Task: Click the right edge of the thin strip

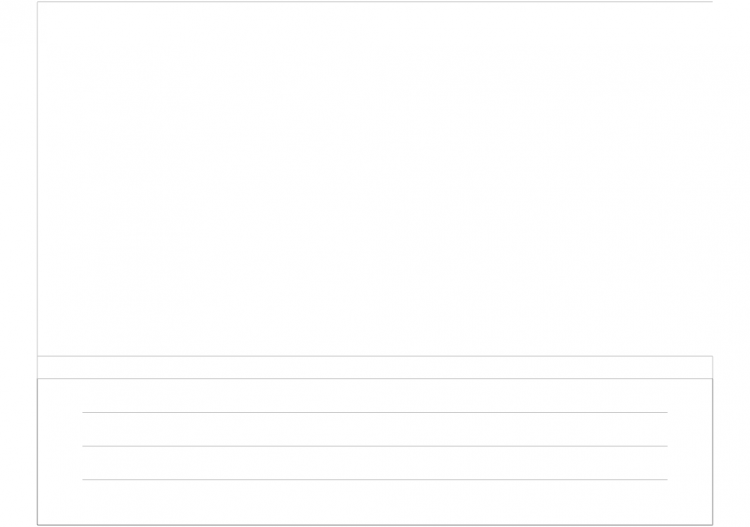Action: 712,367
